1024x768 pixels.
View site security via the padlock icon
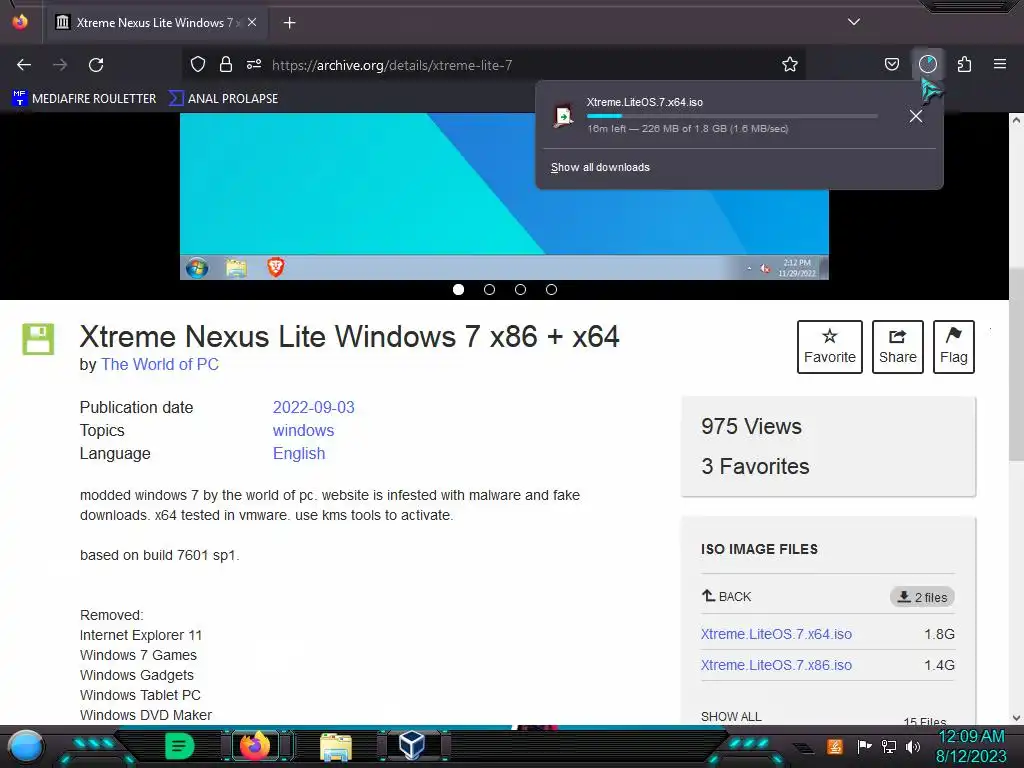[x=226, y=64]
